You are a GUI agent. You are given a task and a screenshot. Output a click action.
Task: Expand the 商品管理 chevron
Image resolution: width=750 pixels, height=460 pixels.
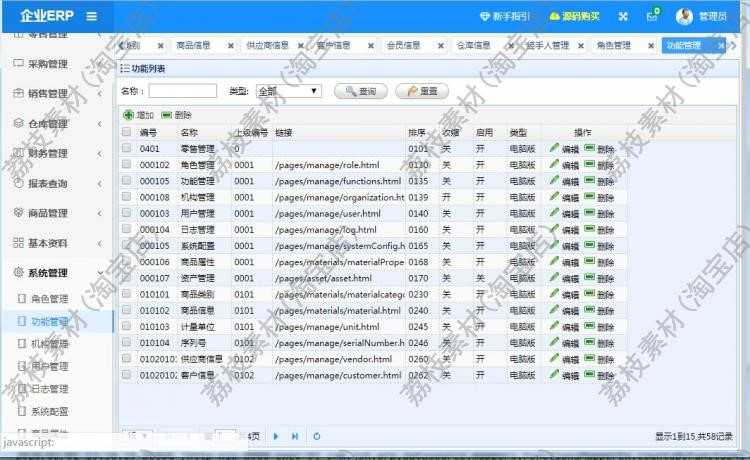pos(99,213)
